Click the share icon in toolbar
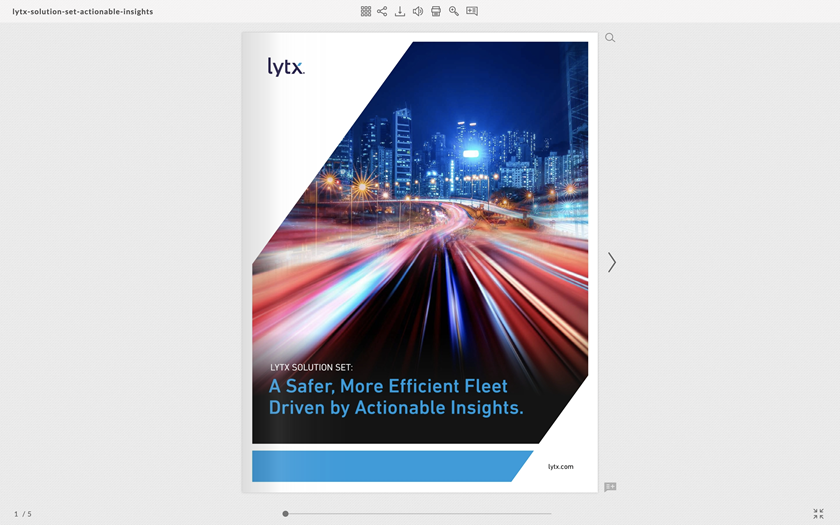 (382, 11)
